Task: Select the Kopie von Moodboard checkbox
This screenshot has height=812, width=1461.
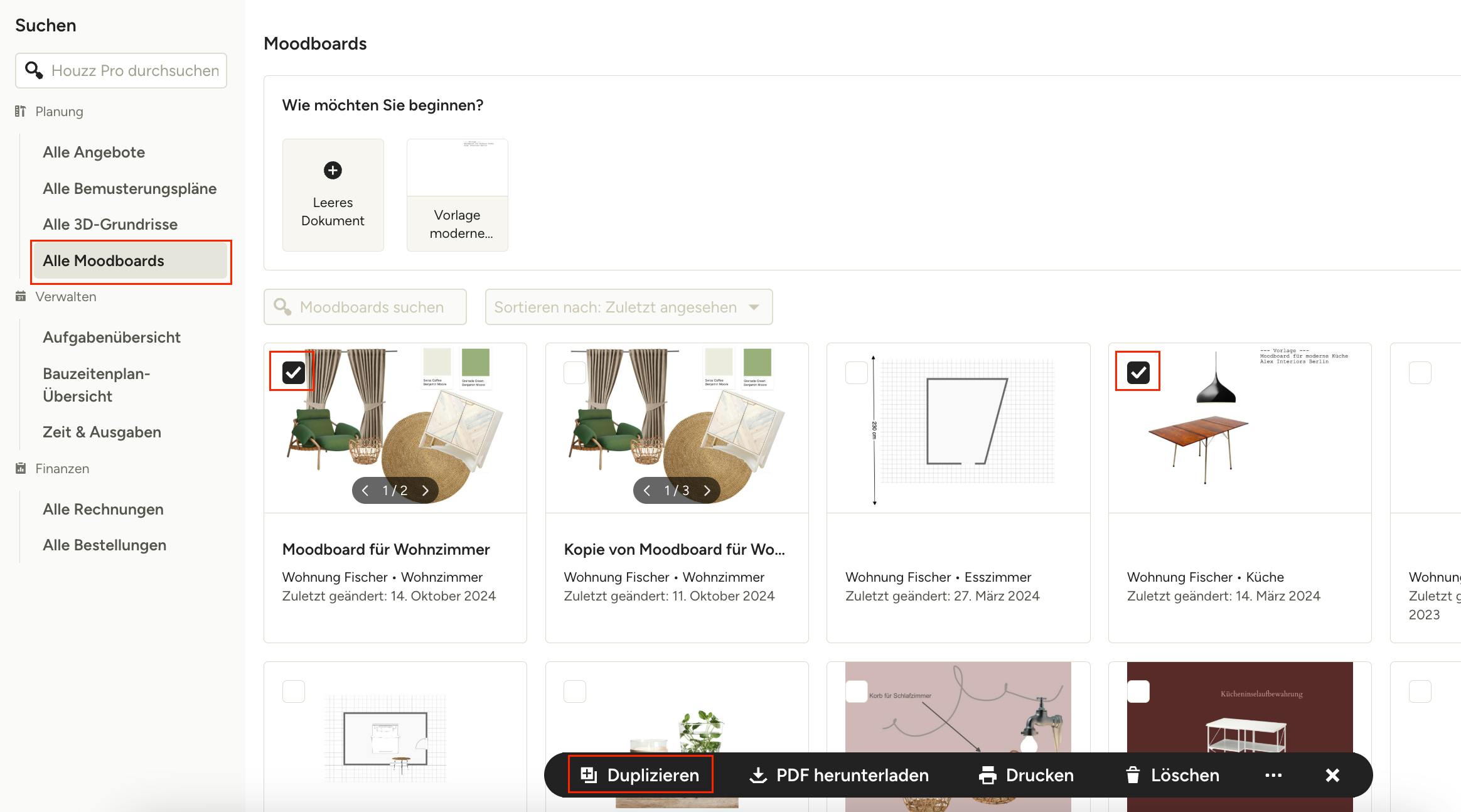Action: [575, 372]
